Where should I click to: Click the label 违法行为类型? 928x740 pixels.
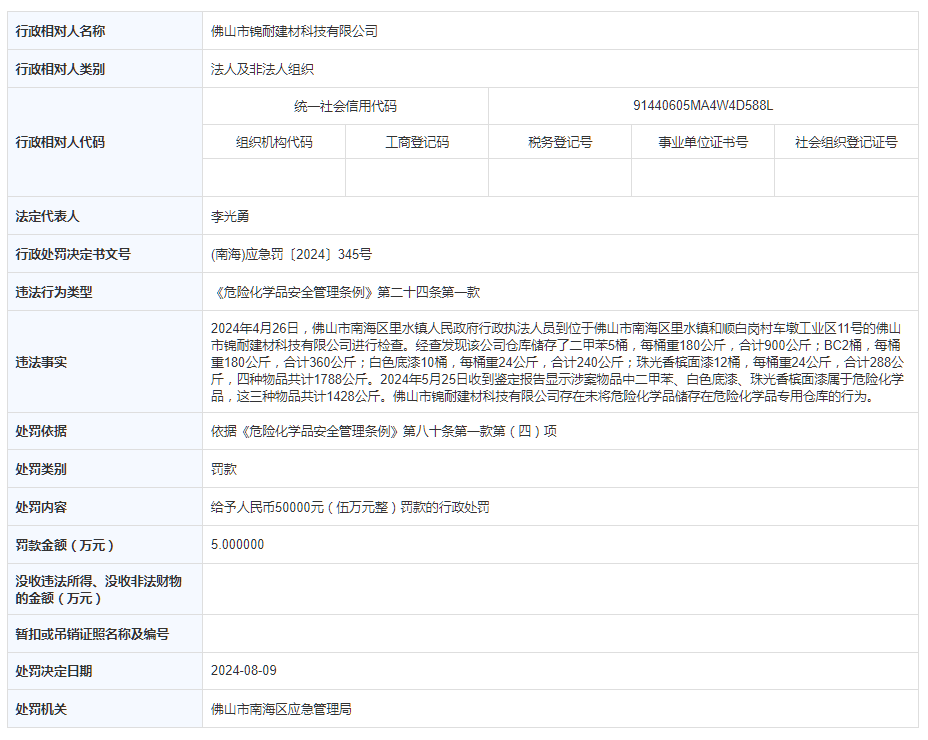(x=54, y=292)
